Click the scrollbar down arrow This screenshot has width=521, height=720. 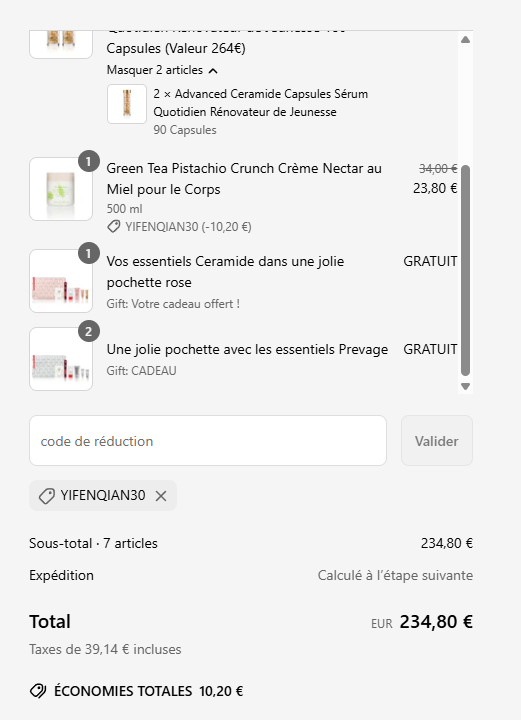pos(465,386)
